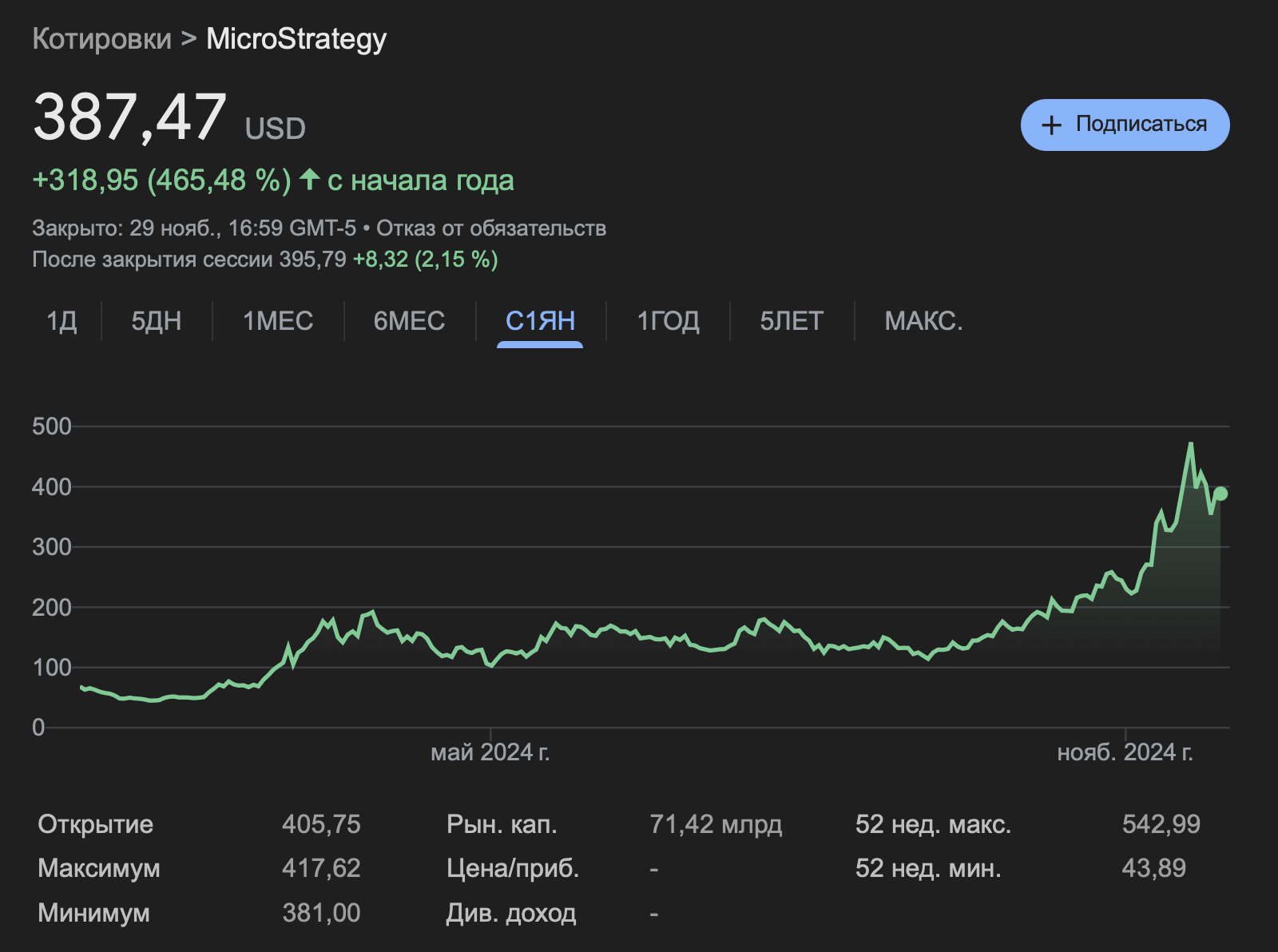Click the нояб. 2024 г. axis label
The image size is (1278, 952).
point(1125,752)
